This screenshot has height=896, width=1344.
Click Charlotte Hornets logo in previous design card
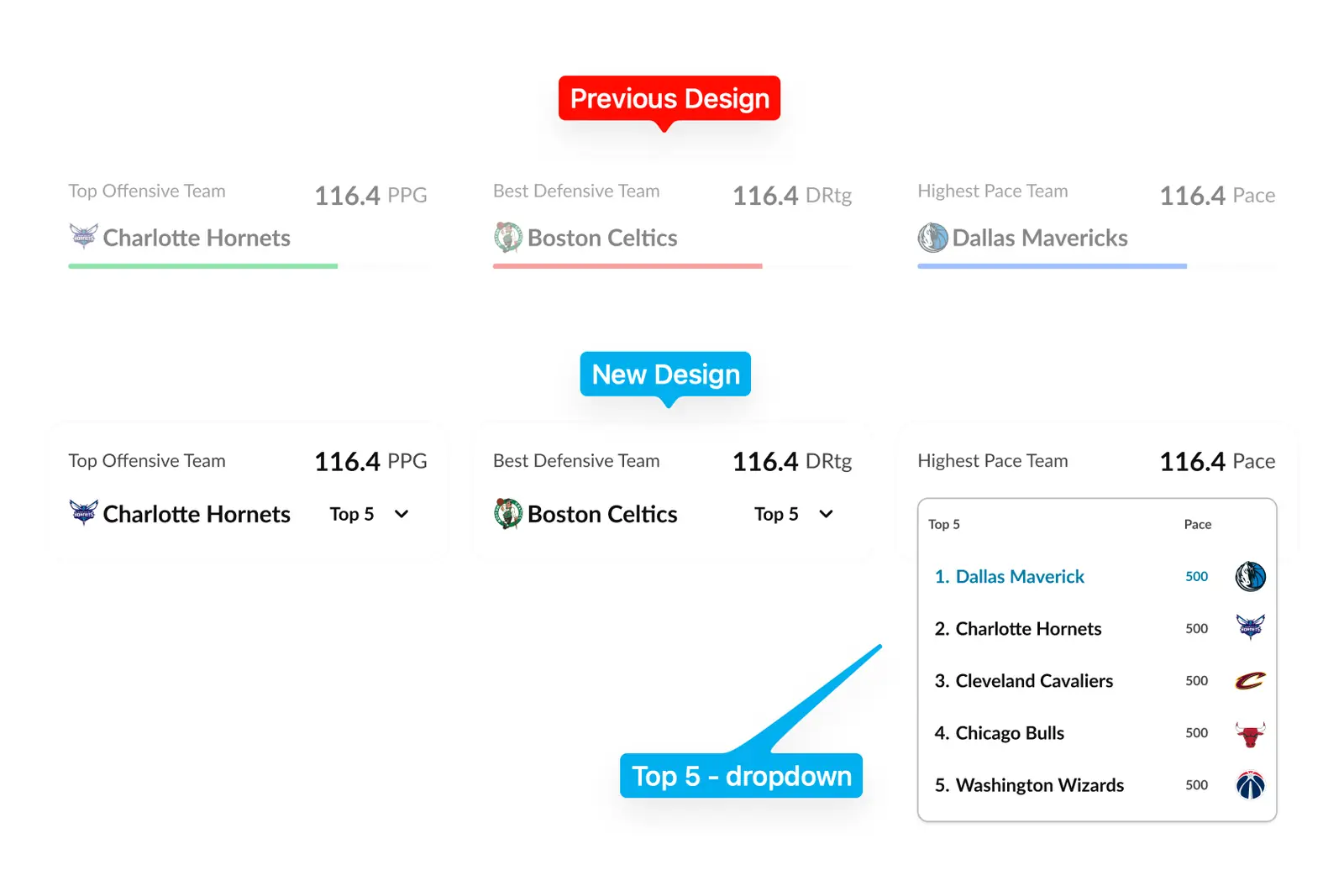(83, 237)
